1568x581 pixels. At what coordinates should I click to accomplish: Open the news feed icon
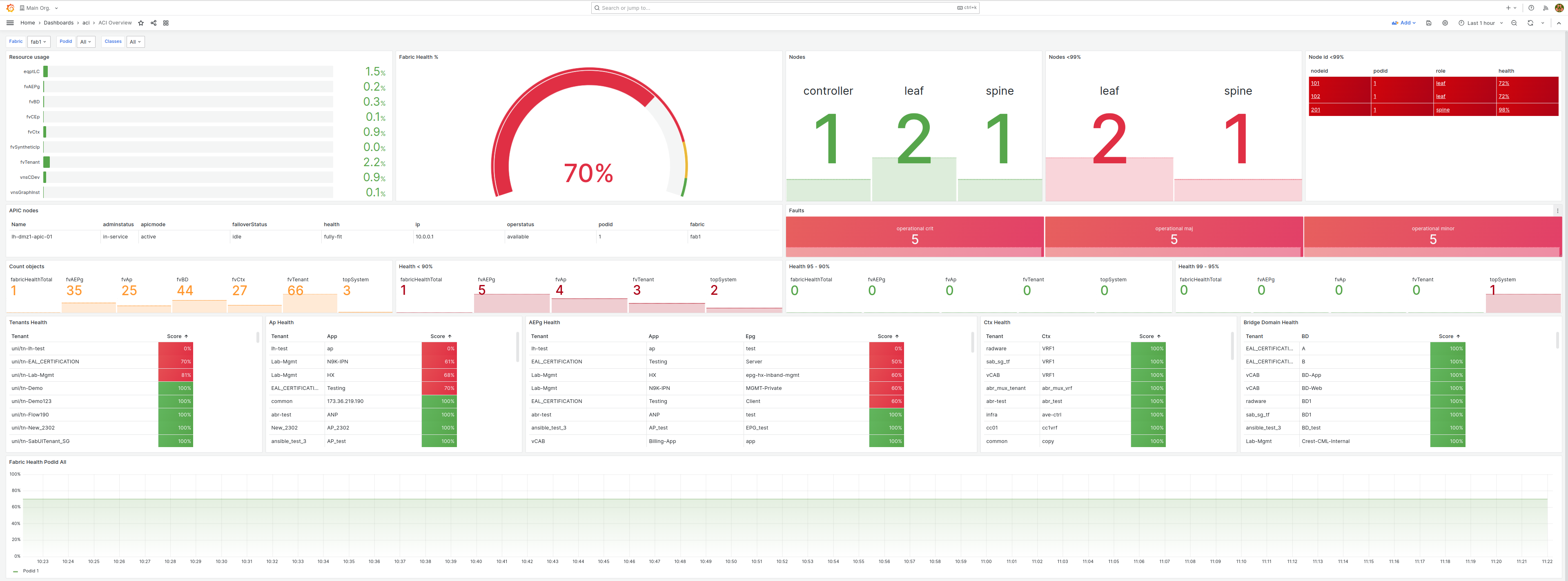1545,8
